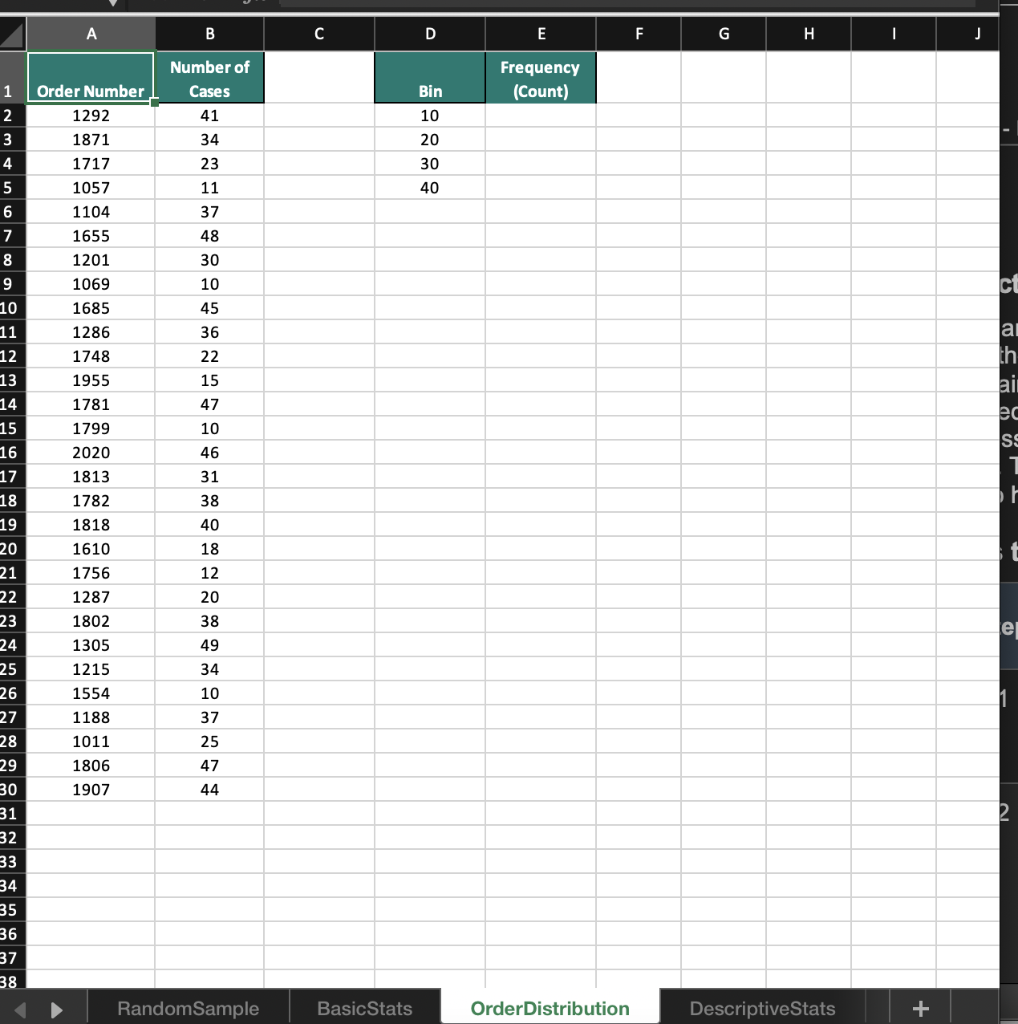Click the fill handle on the selected cell
1018x1024 pixels.
click(155, 102)
